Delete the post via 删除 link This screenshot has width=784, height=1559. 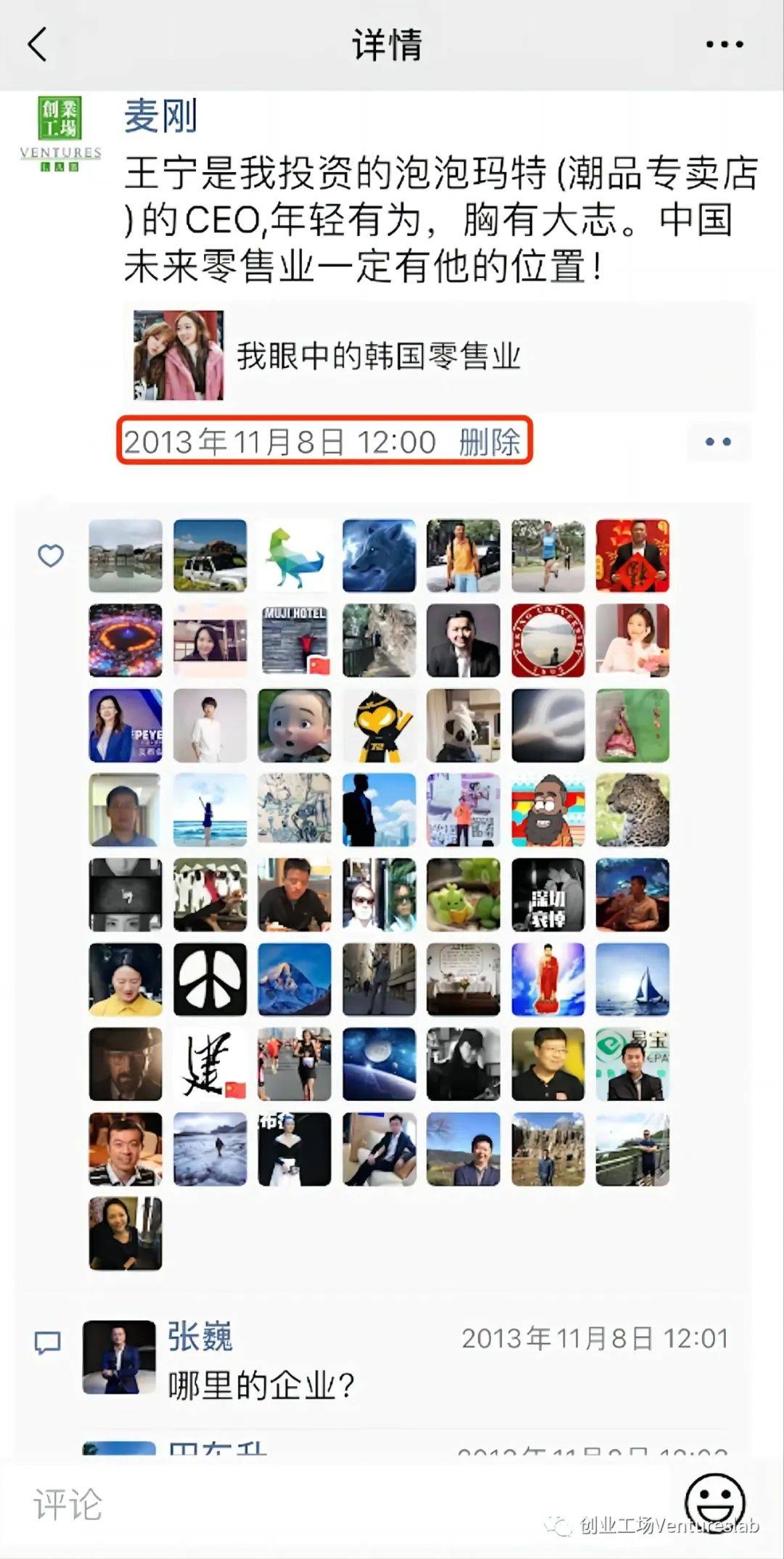click(489, 441)
